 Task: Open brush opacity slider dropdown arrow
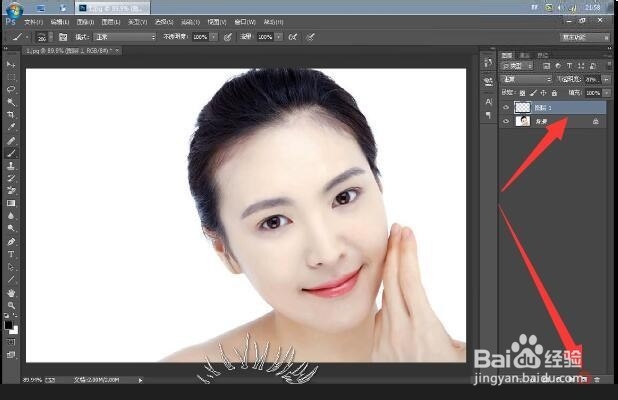coord(213,37)
